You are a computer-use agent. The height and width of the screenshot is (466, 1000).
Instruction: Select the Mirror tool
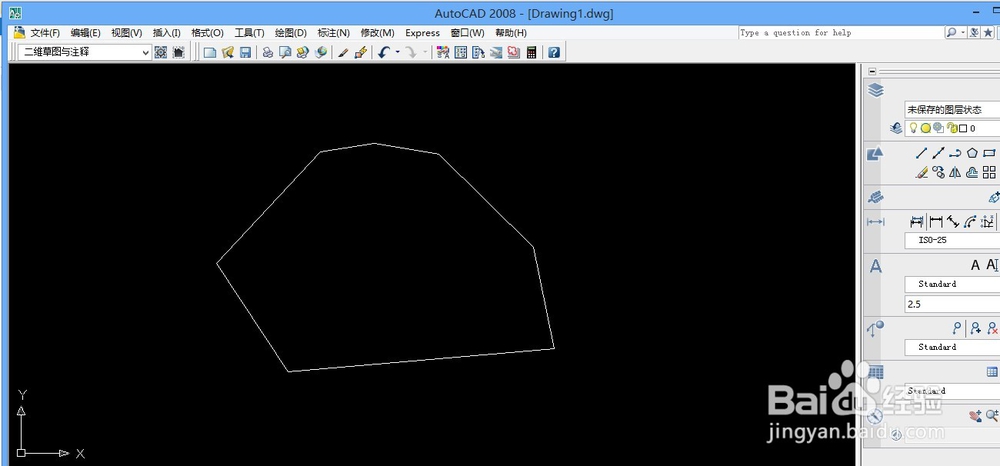click(x=955, y=172)
